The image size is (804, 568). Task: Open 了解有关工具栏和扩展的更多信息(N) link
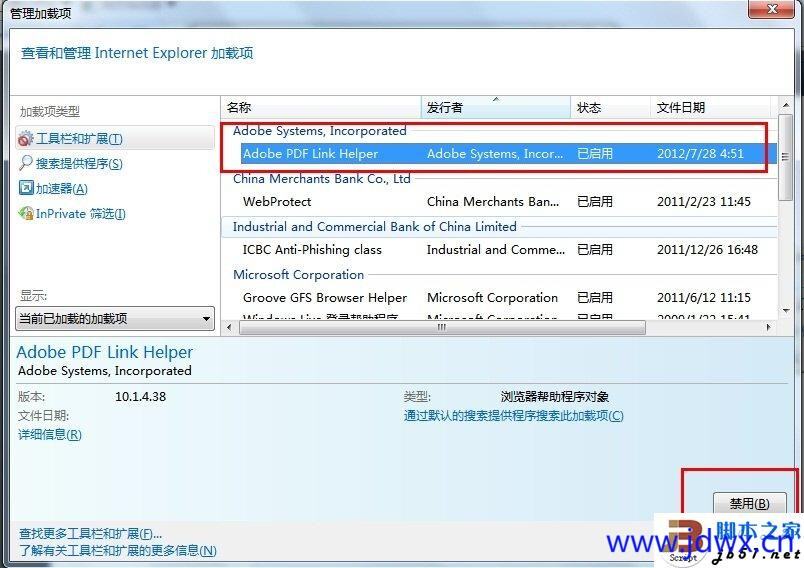[118, 551]
